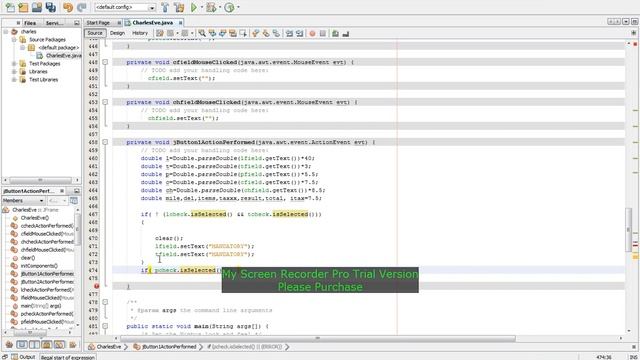Click the editor vertical scrollbar thumb
Viewport: 640px width, 360px height.
point(628,229)
